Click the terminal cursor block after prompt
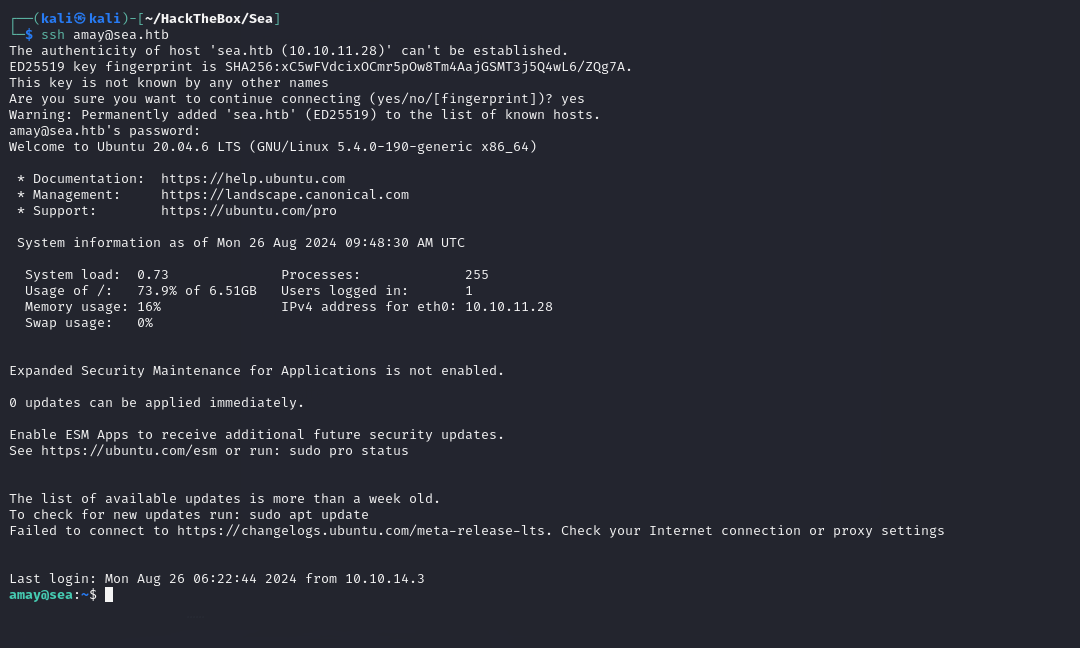The image size is (1080, 648). tap(109, 595)
